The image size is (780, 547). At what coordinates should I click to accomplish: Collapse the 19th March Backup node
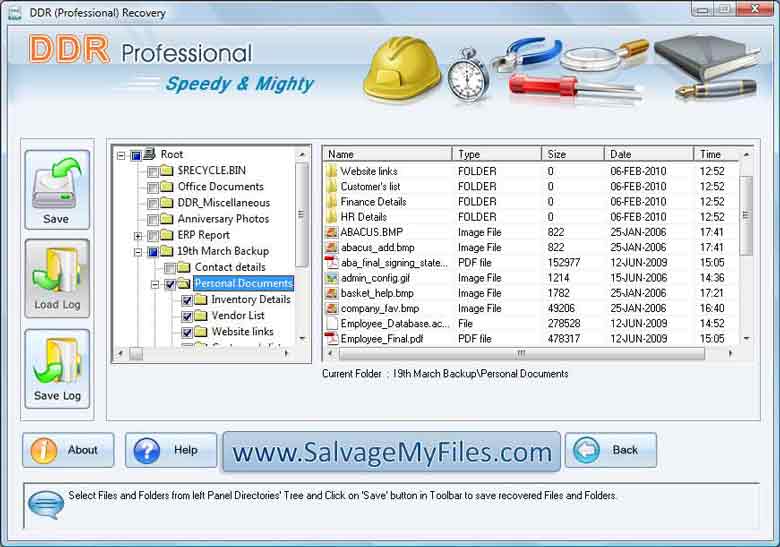(138, 252)
